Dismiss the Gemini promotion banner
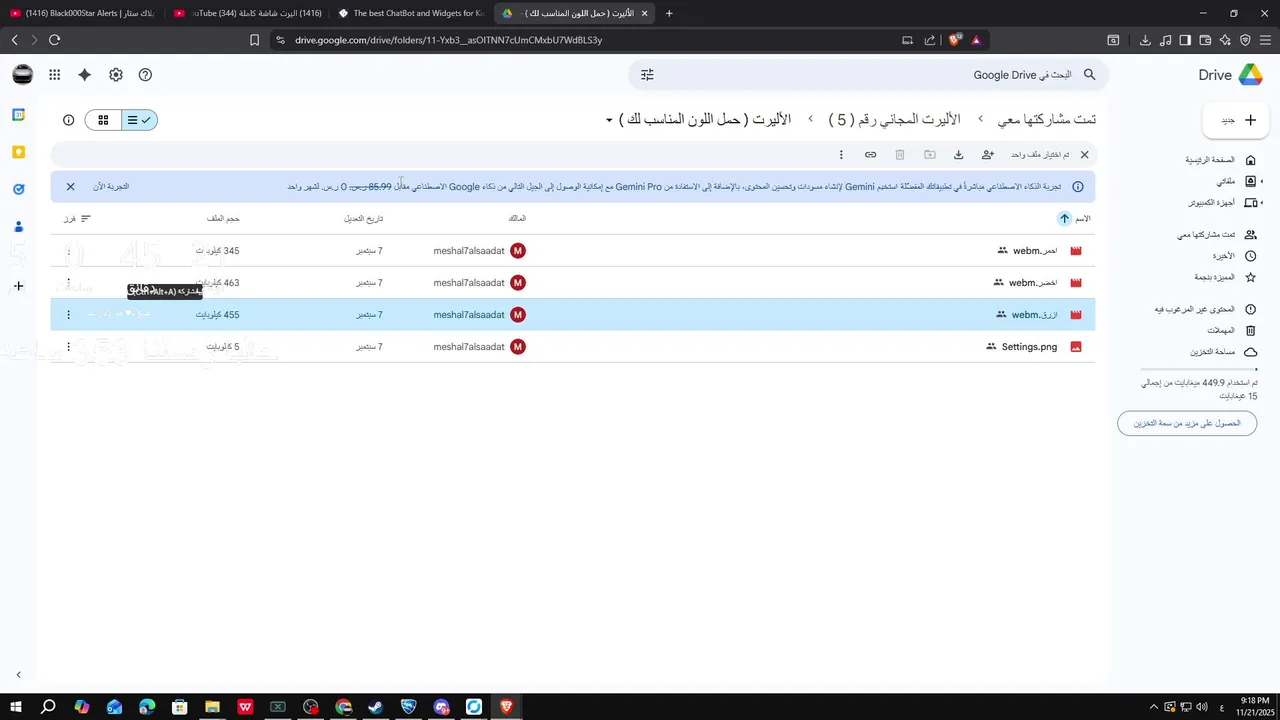The height and width of the screenshot is (720, 1280). (71, 187)
